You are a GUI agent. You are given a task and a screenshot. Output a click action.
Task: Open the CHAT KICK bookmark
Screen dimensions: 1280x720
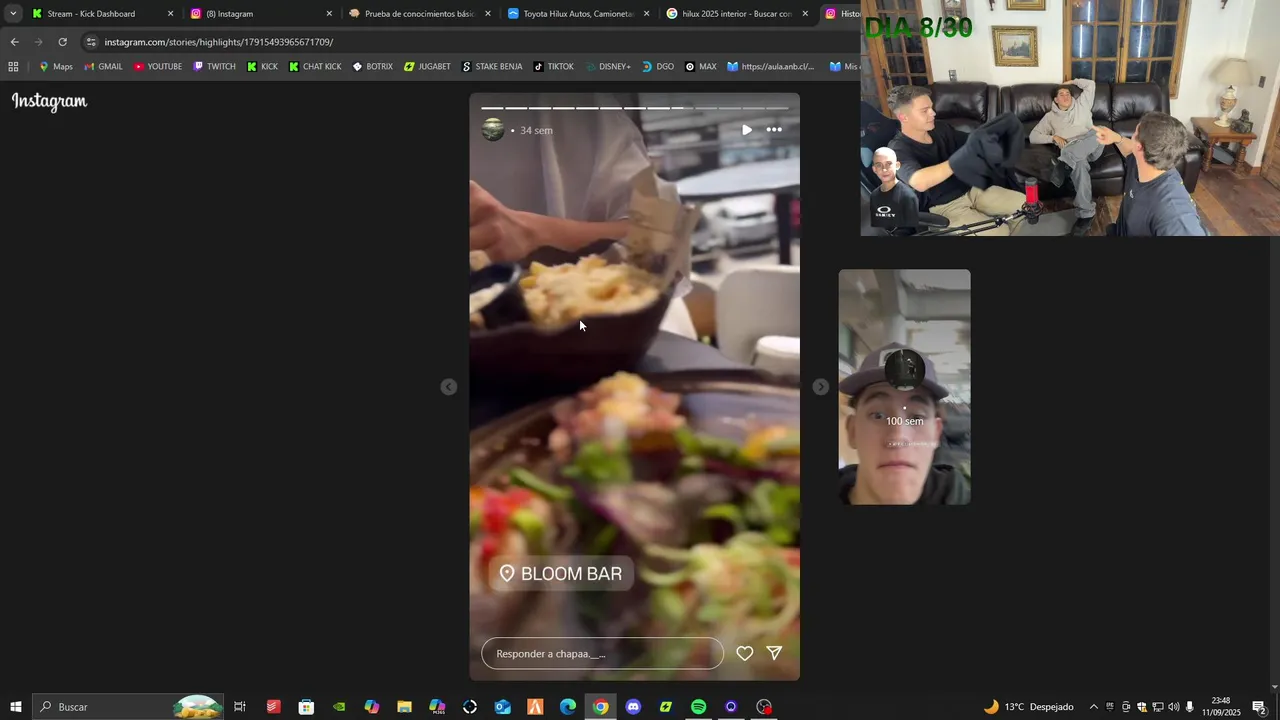tap(315, 67)
